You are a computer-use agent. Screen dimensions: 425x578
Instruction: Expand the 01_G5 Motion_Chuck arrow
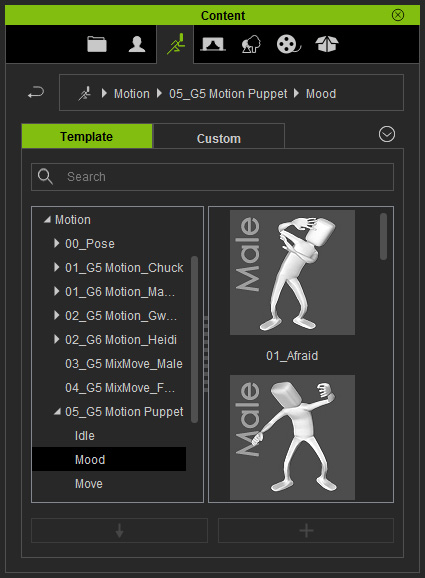coord(56,267)
